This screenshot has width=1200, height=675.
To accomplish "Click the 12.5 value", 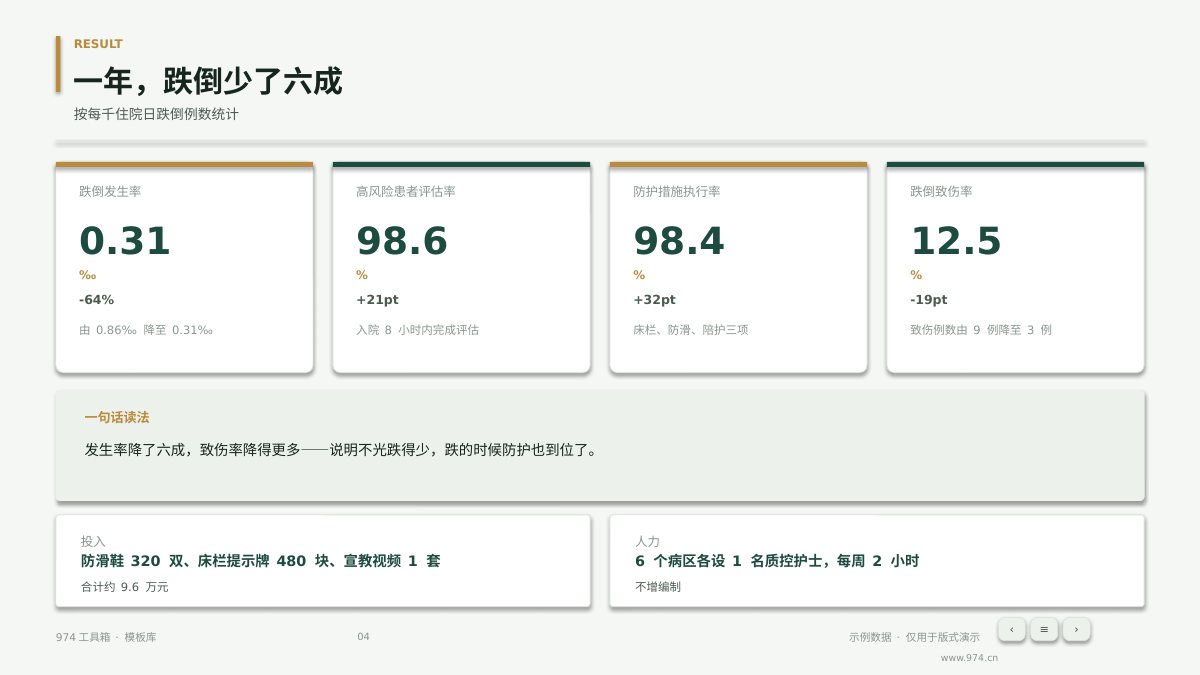I will point(956,242).
